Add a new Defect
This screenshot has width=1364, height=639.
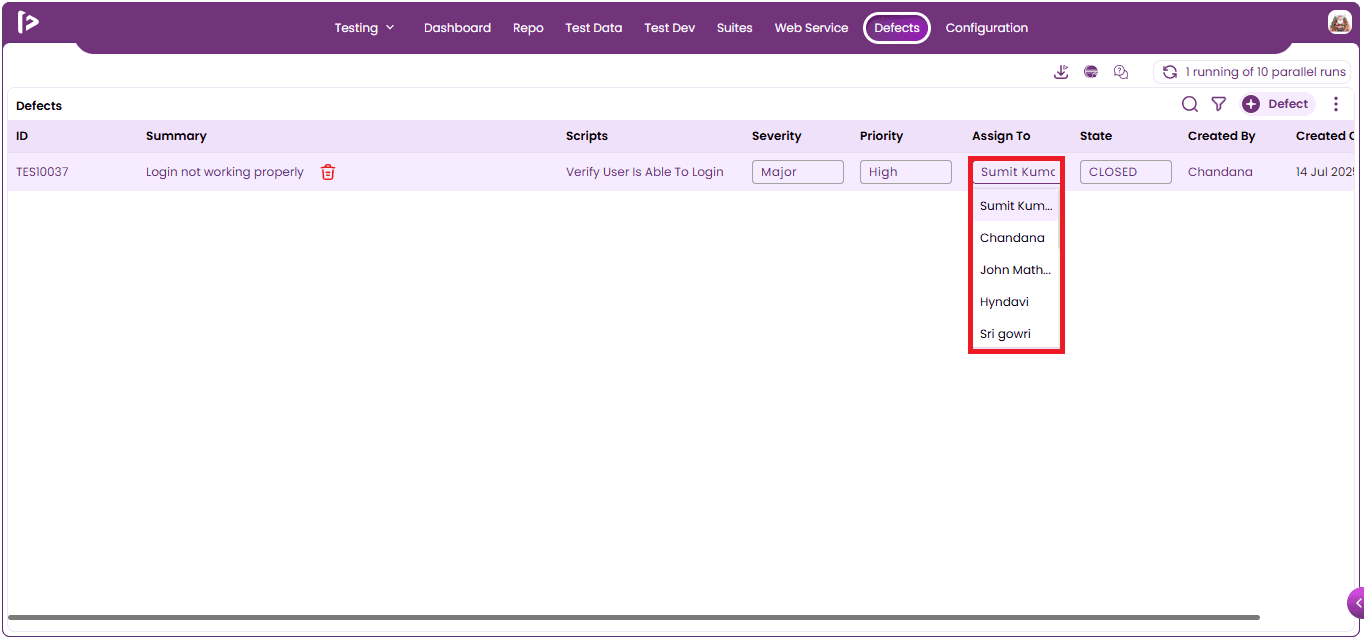[1277, 104]
